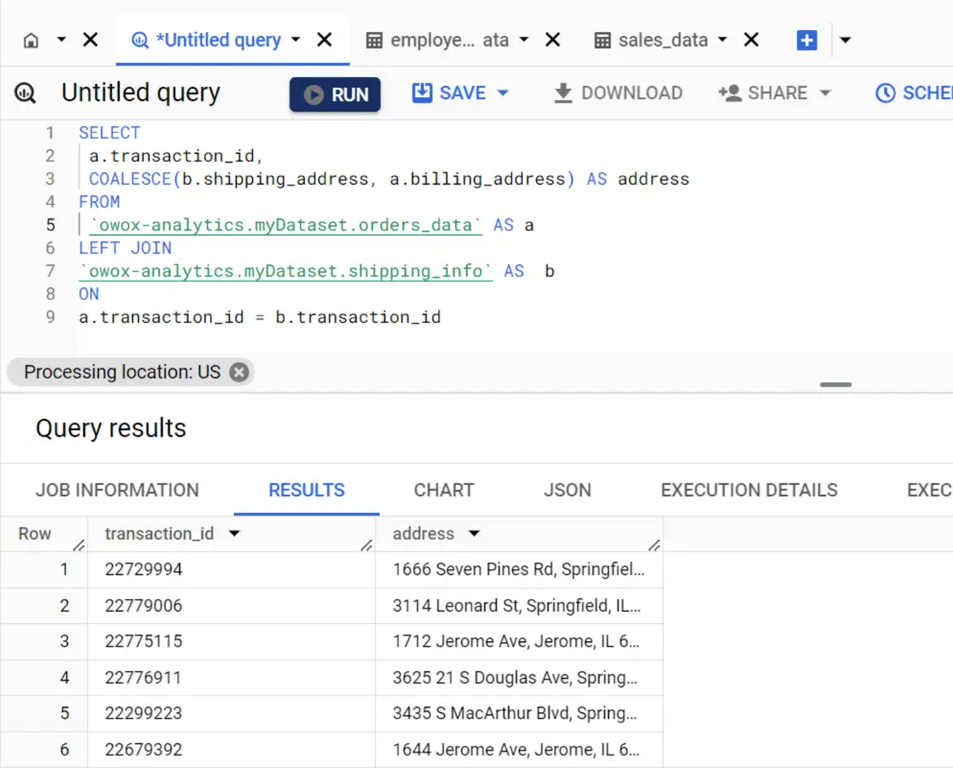
Task: Click the Query results heading
Action: (x=111, y=428)
